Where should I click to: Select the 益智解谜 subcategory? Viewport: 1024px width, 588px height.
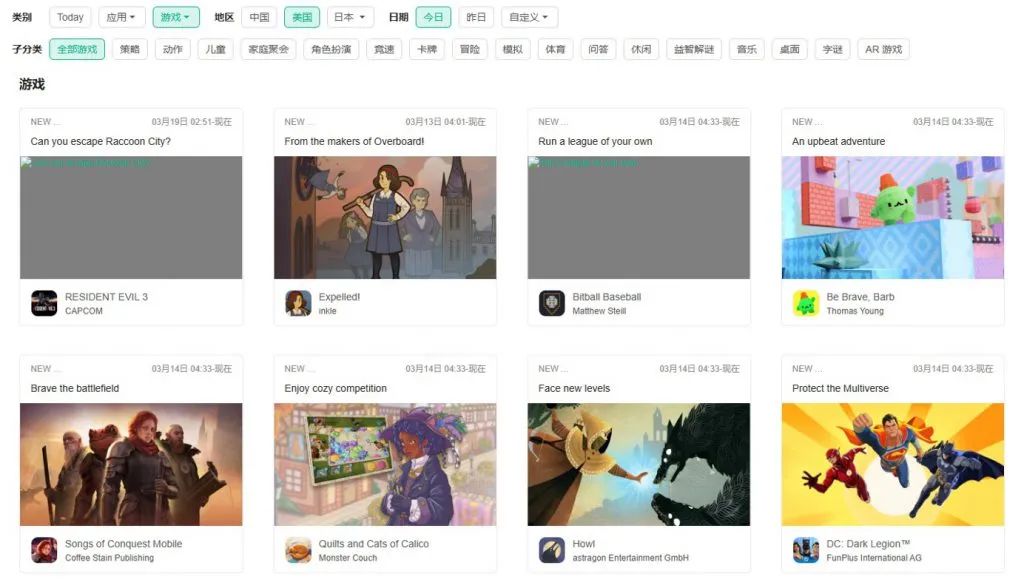coord(694,49)
